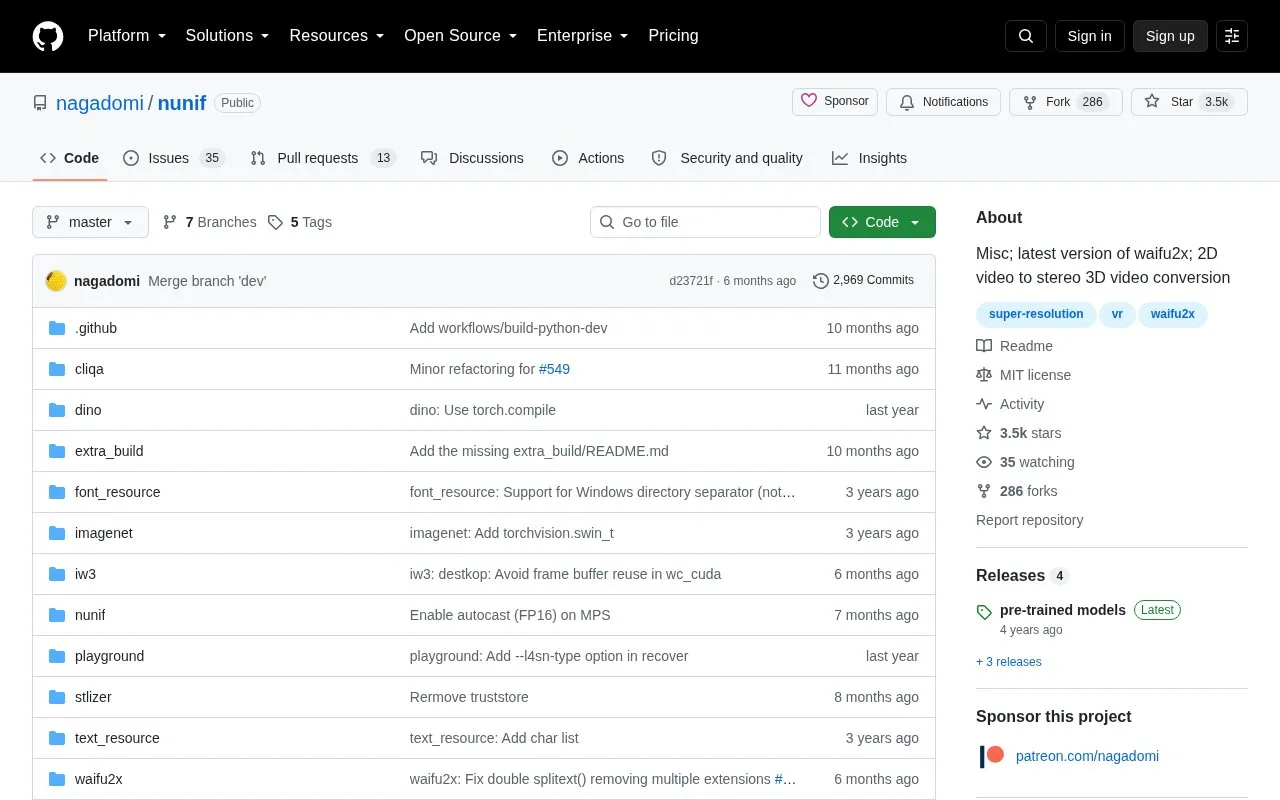Image resolution: width=1280 pixels, height=800 pixels.
Task: Click the .github folder icon
Action: pos(57,328)
